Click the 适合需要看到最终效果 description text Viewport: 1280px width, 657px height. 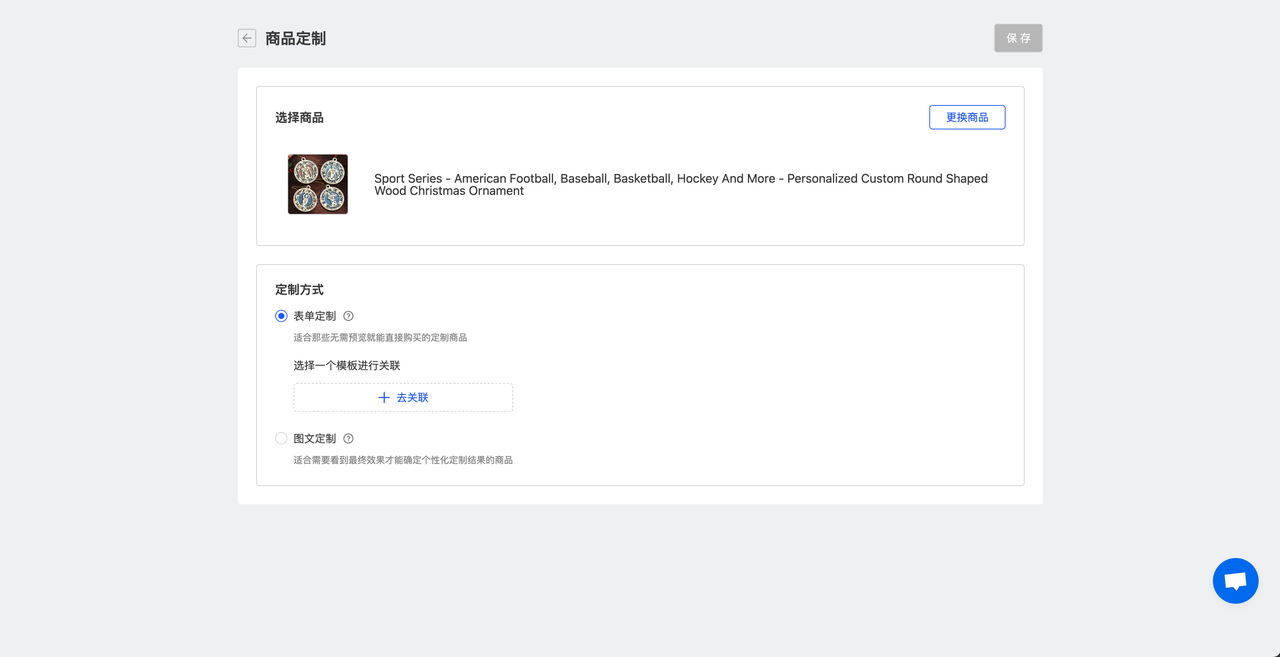[x=403, y=460]
